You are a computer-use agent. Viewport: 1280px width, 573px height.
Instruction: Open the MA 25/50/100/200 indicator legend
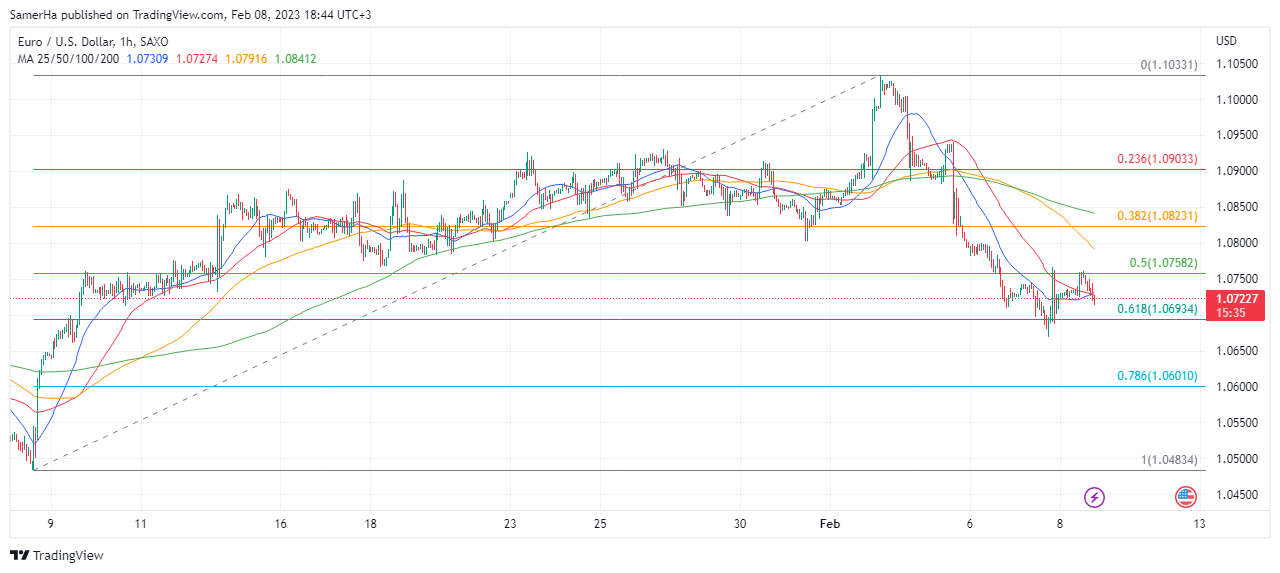68,59
